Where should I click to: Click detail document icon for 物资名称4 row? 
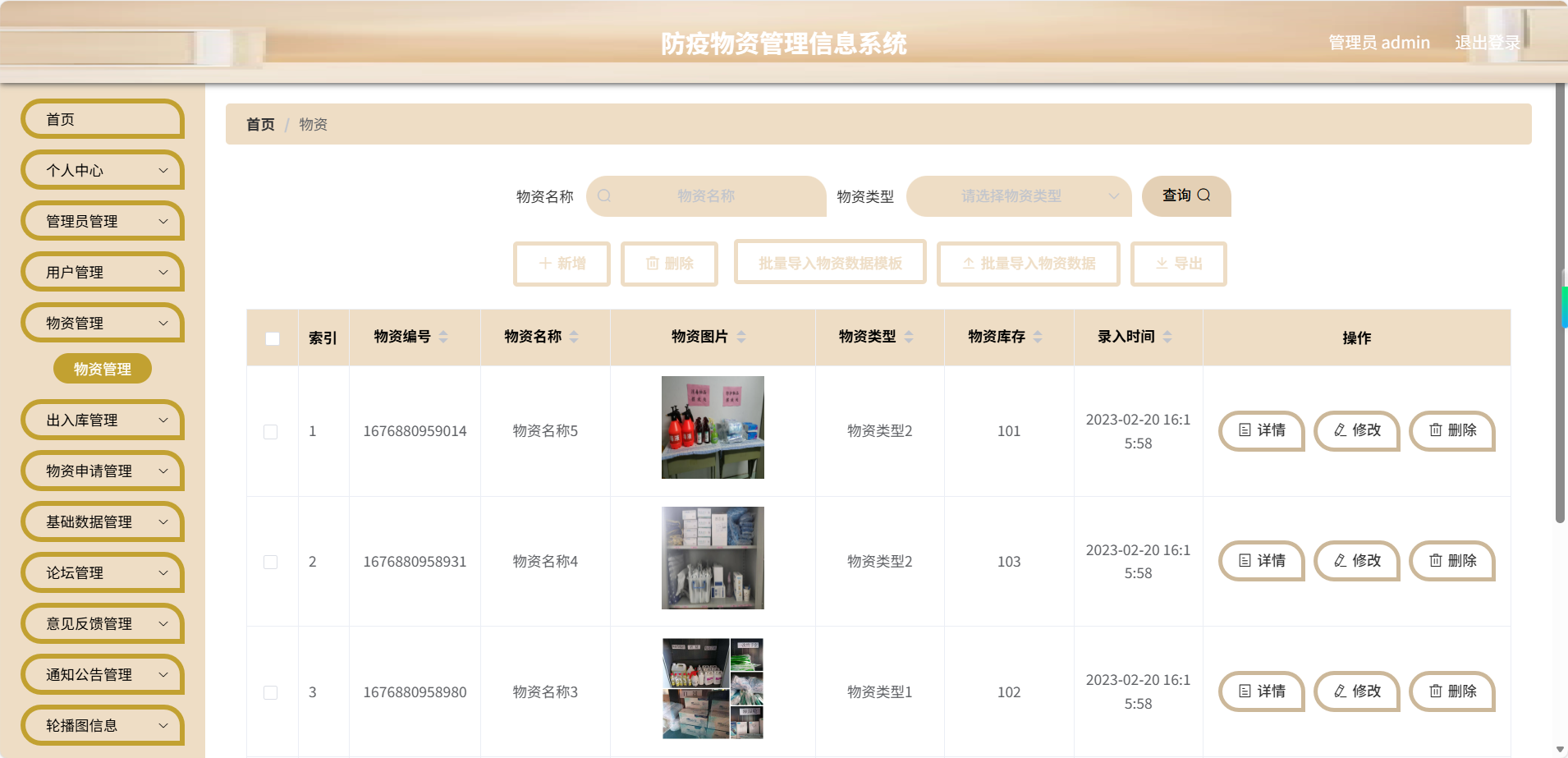1245,561
